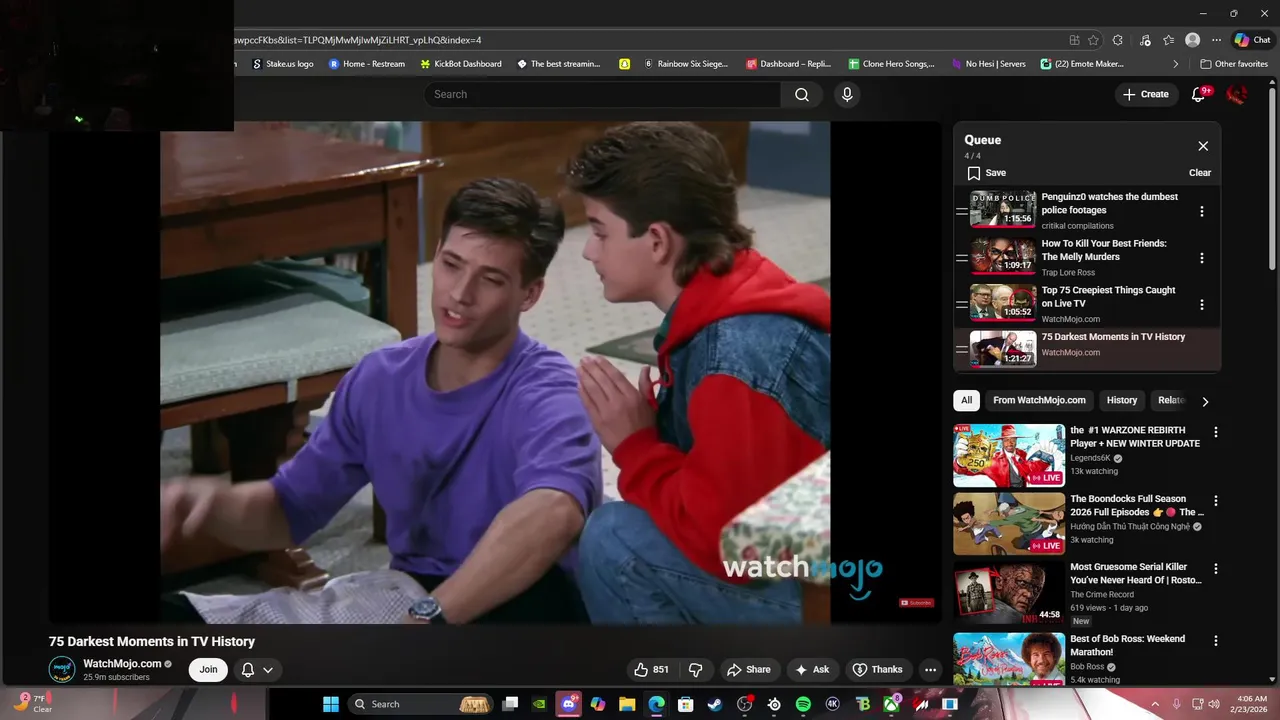
Task: Open options for Most Gruesome Serial Killer video
Action: click(x=1216, y=569)
